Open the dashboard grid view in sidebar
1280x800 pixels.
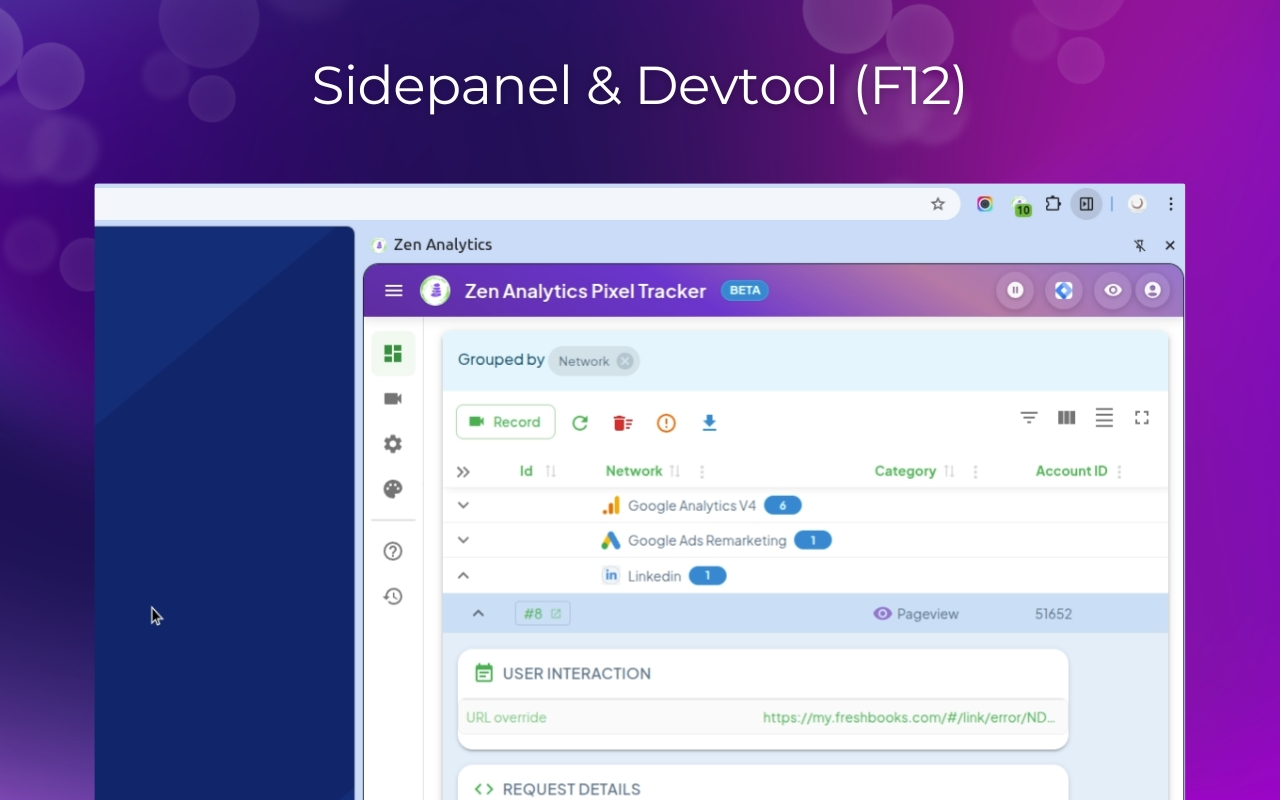(x=393, y=353)
